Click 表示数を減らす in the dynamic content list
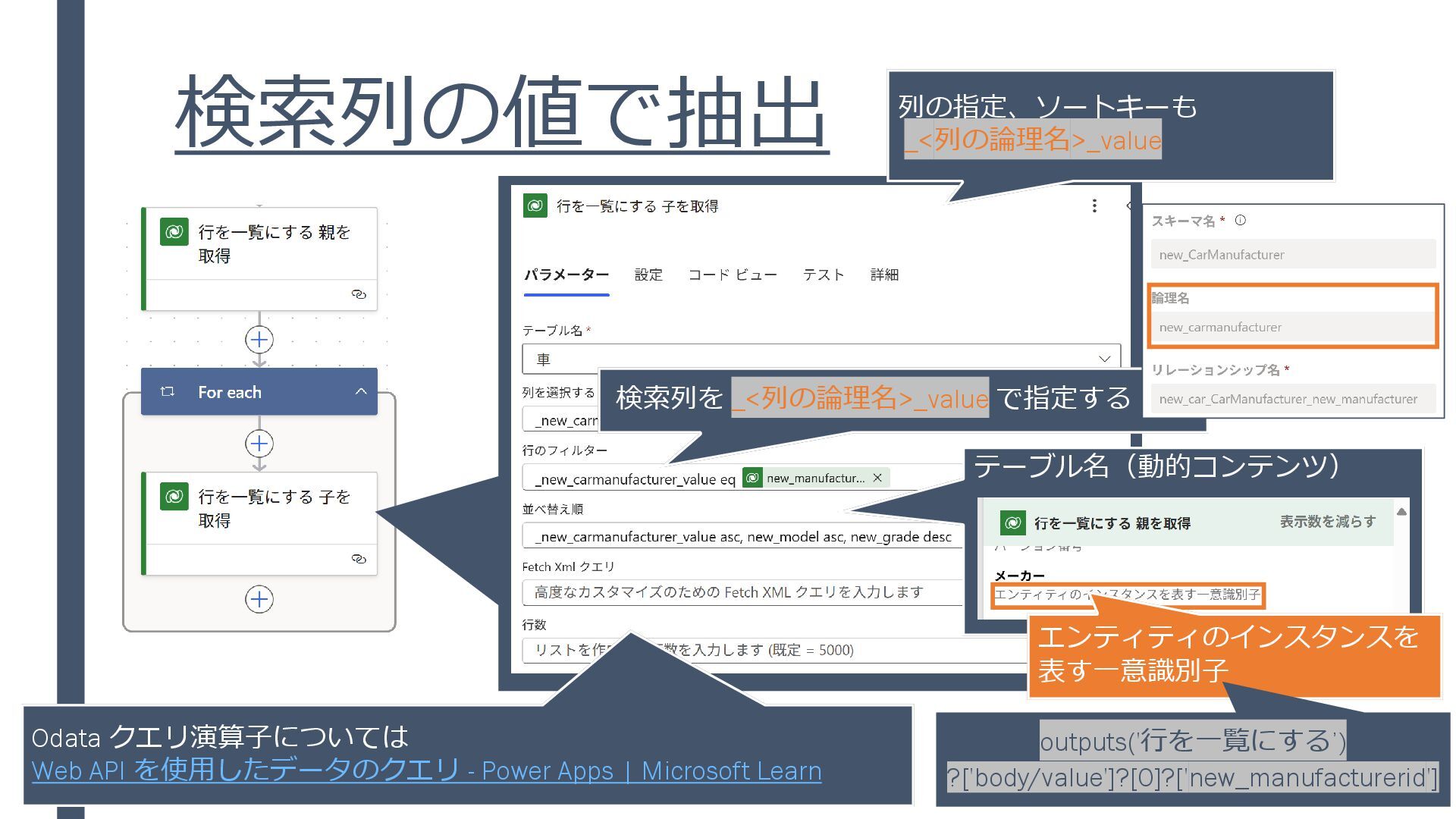The width and height of the screenshot is (1456, 819). tap(1327, 522)
